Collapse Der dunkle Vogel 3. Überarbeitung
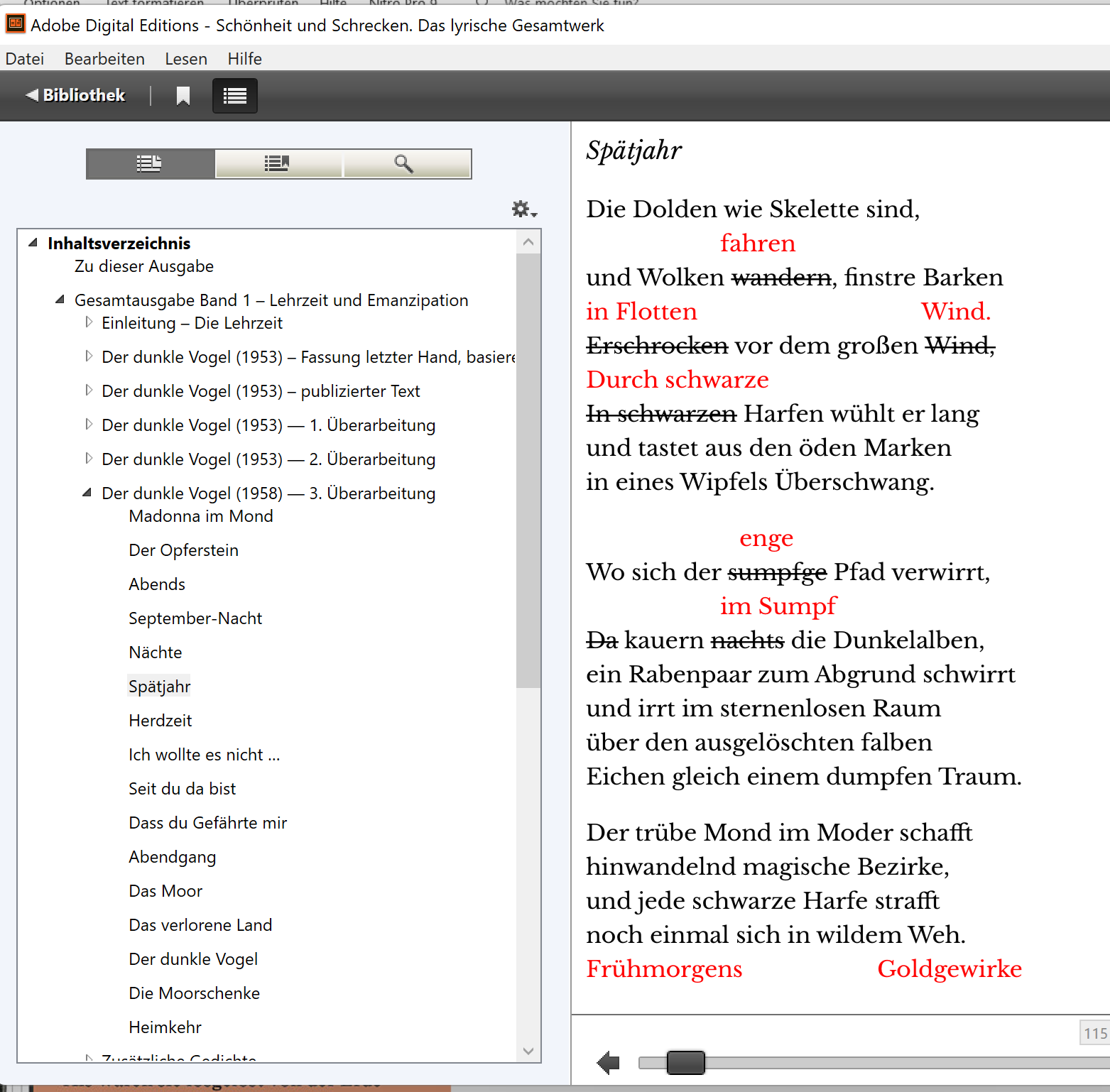 click(x=87, y=493)
